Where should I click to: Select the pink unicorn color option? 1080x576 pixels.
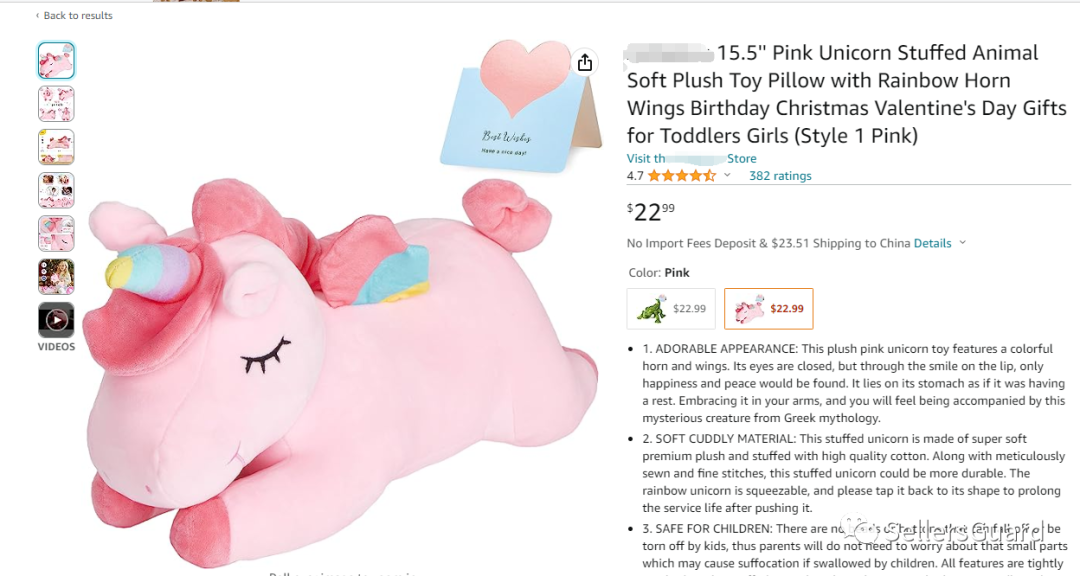768,308
